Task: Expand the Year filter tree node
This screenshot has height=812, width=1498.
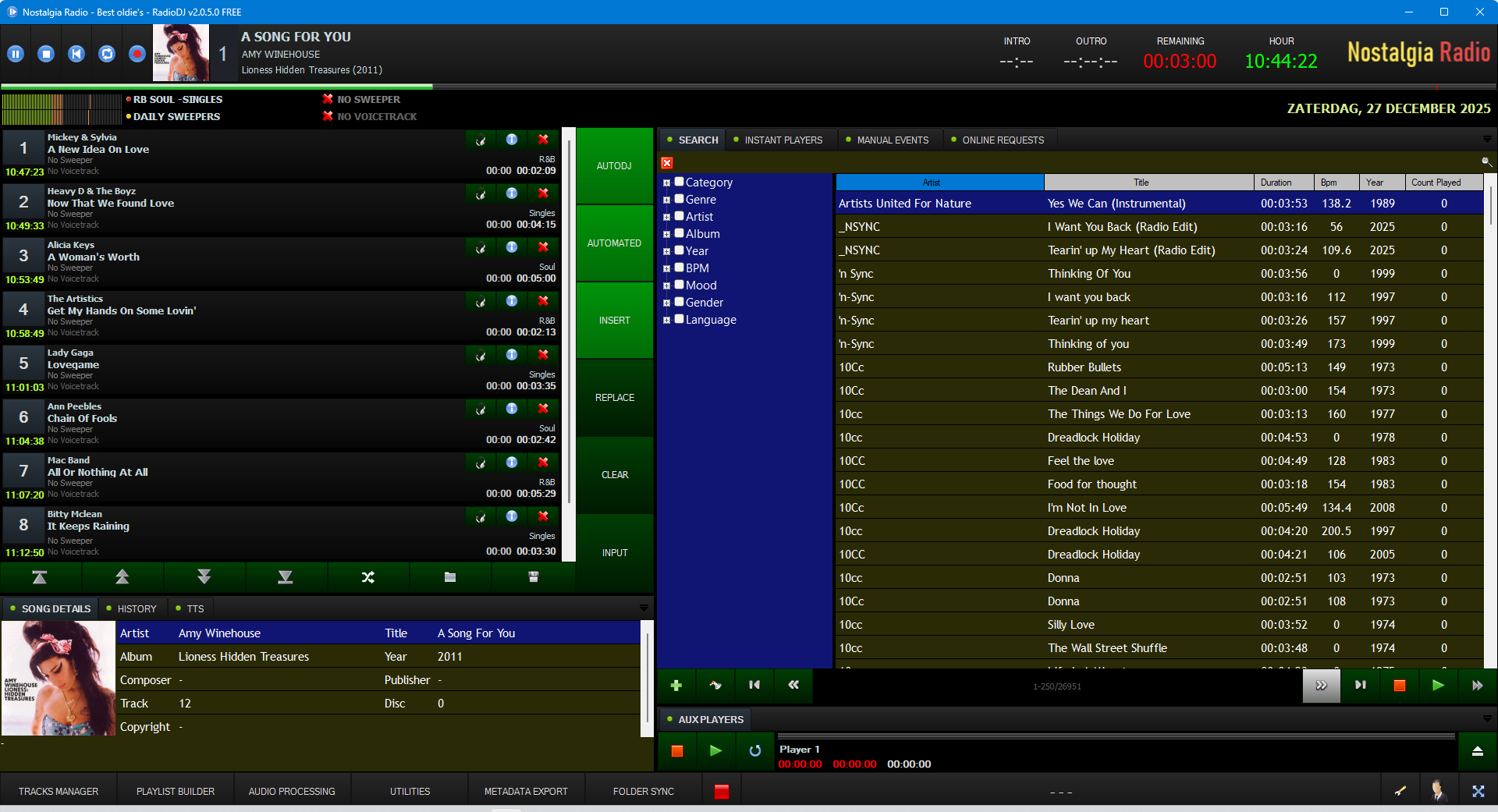Action: pyautogui.click(x=666, y=250)
